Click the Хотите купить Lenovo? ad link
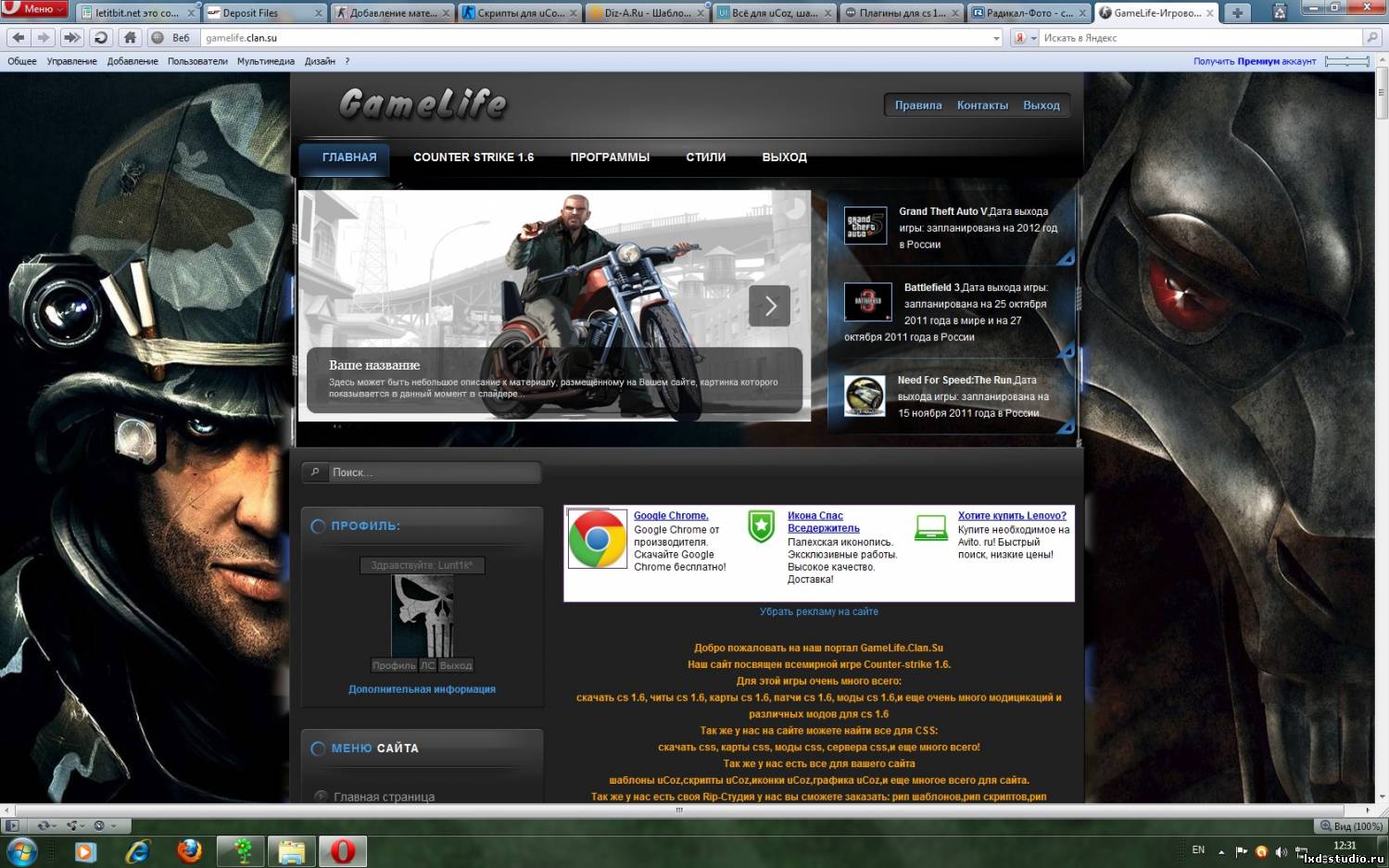Screen dimensions: 1389x868 (1012, 516)
